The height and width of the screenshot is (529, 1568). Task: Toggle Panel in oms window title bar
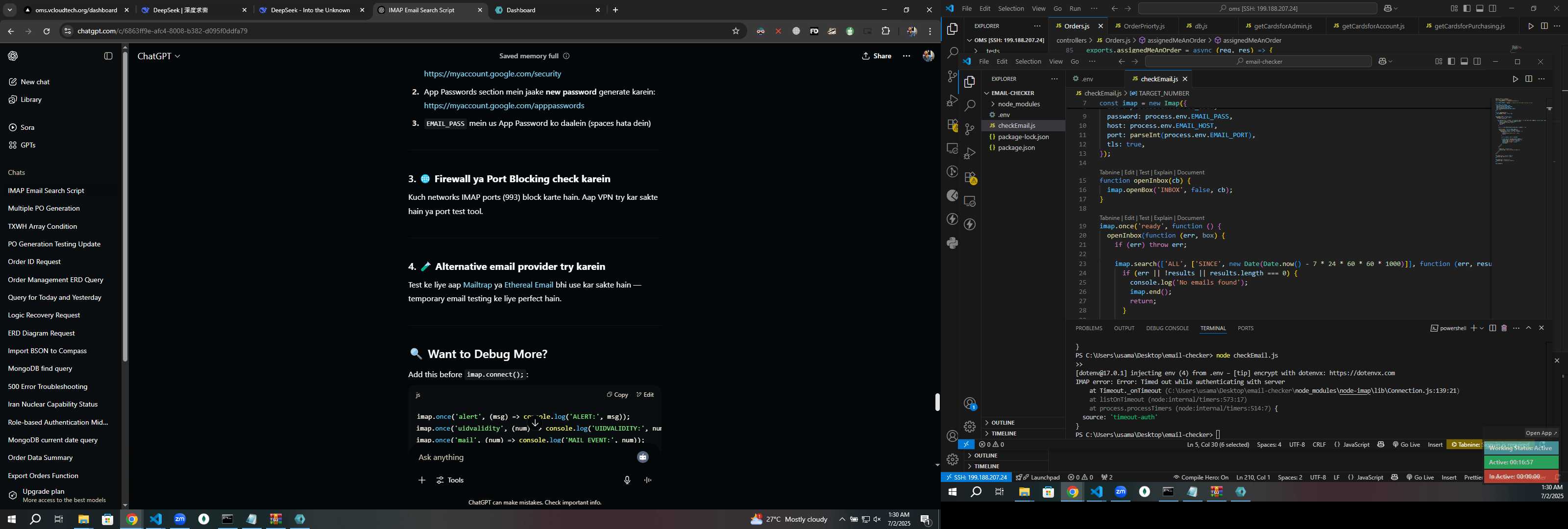[1480, 8]
